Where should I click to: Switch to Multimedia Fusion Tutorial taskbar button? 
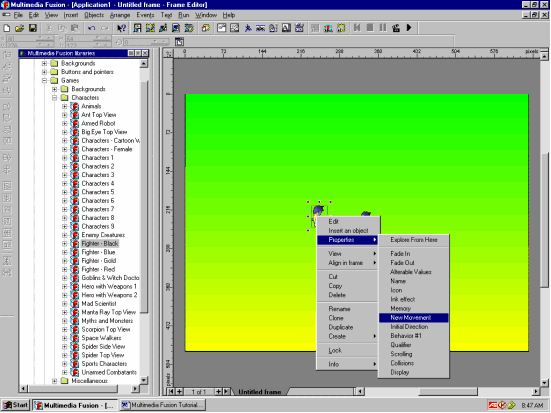pos(162,405)
